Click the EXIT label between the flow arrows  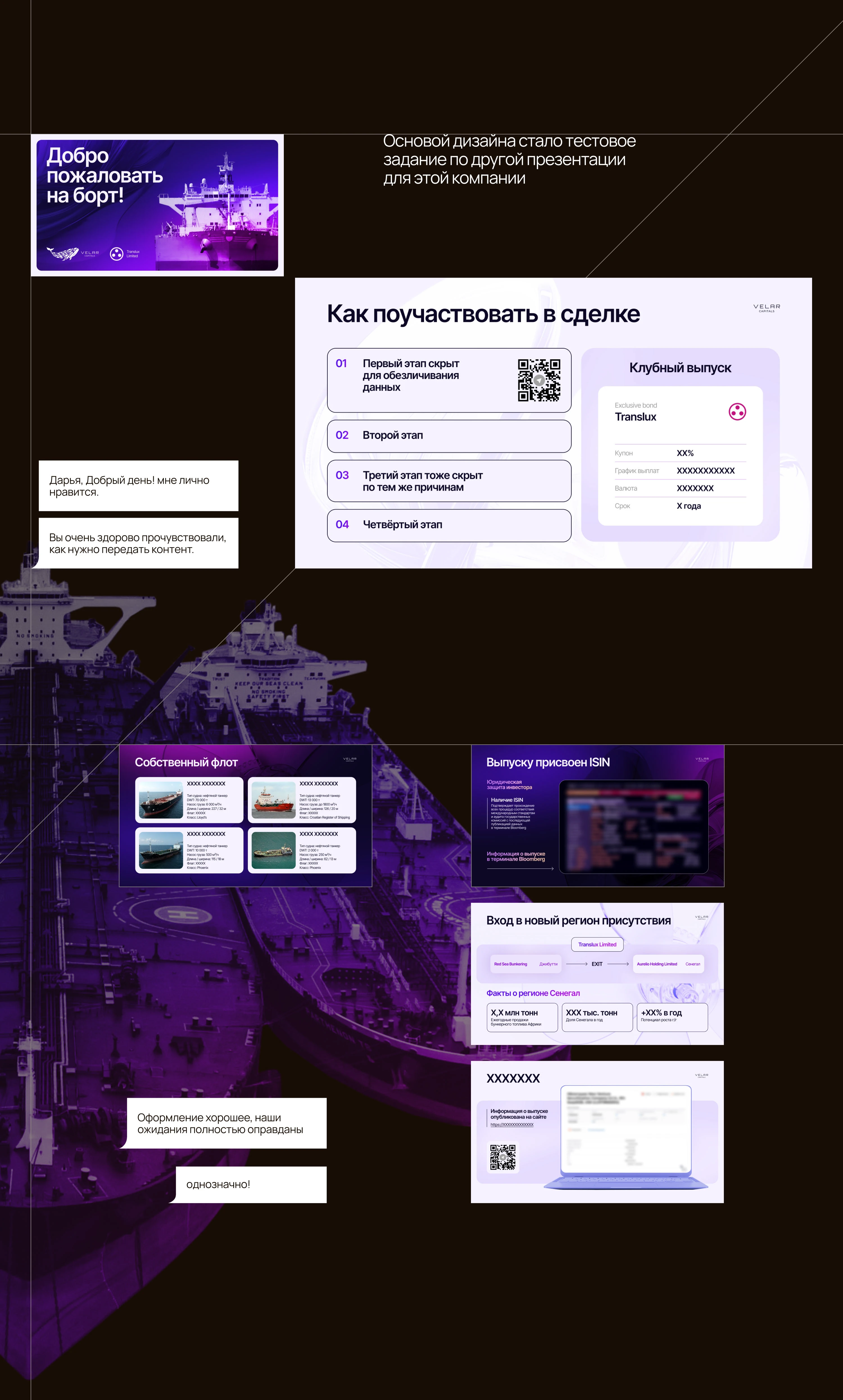click(x=597, y=964)
